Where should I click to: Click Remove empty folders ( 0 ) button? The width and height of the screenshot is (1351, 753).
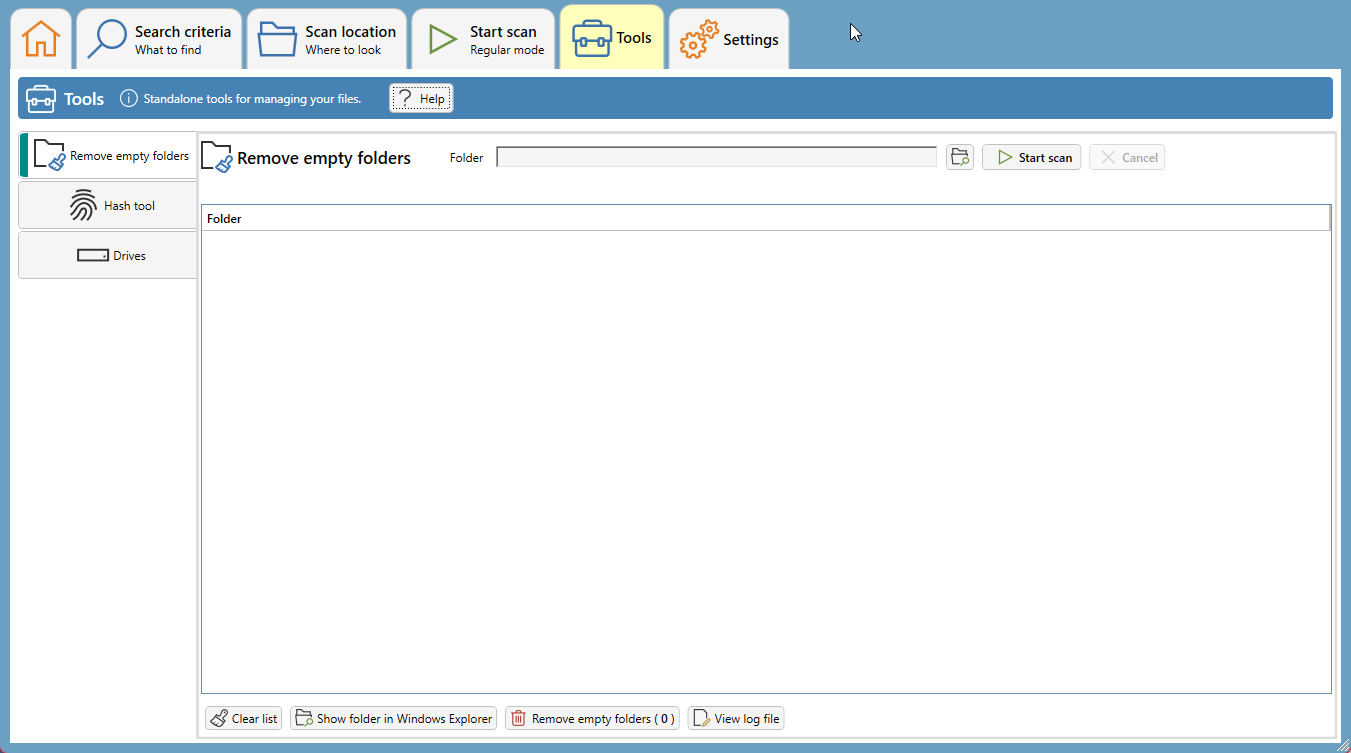click(592, 718)
